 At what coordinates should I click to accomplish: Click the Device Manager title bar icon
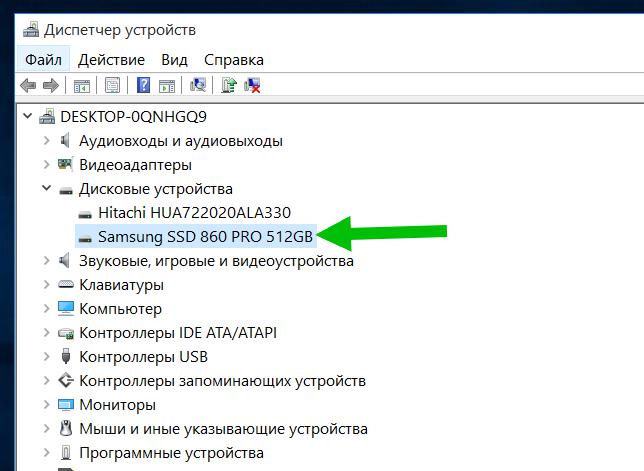[x=31, y=30]
